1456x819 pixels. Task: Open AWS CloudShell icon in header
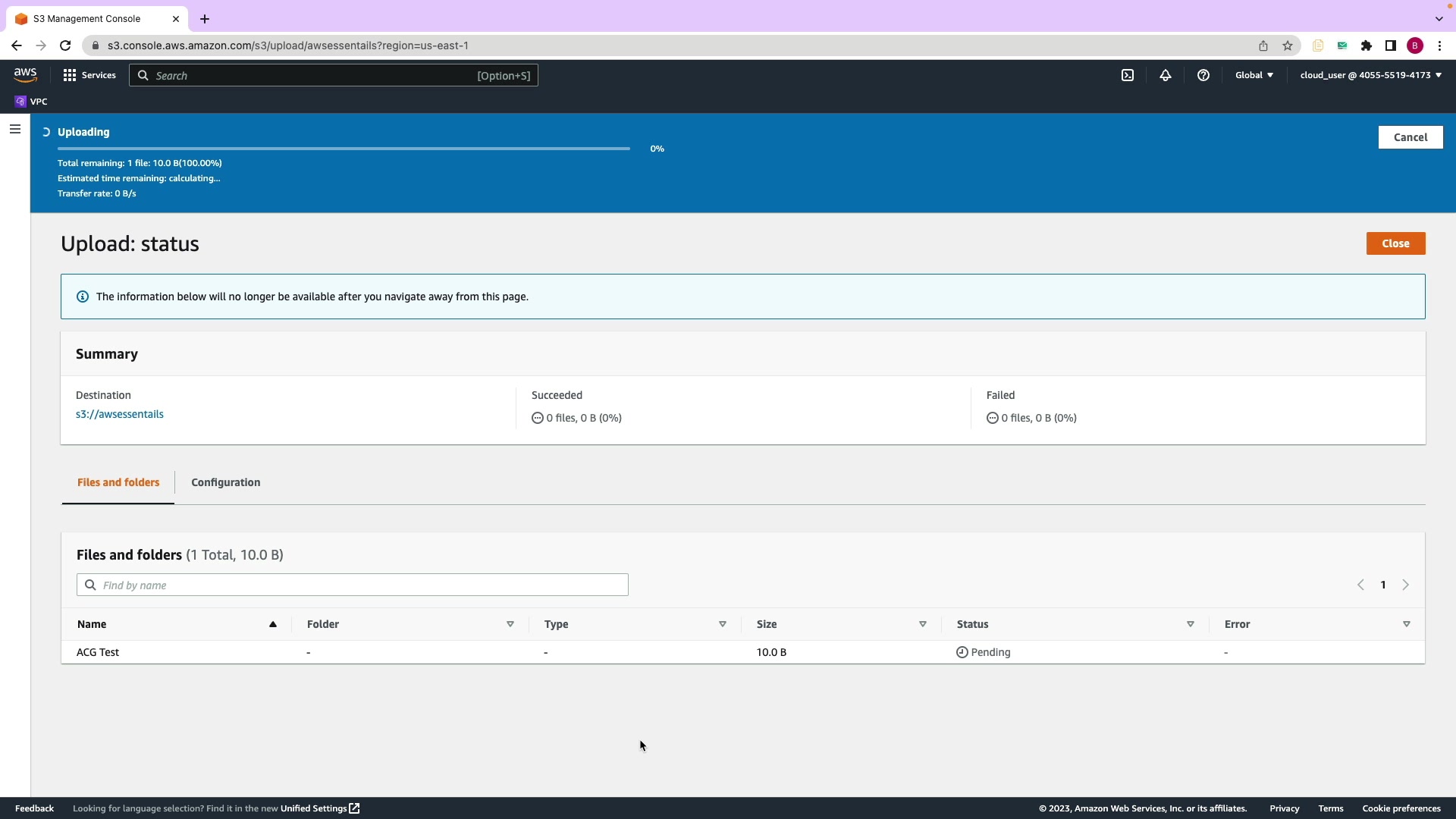click(1128, 75)
